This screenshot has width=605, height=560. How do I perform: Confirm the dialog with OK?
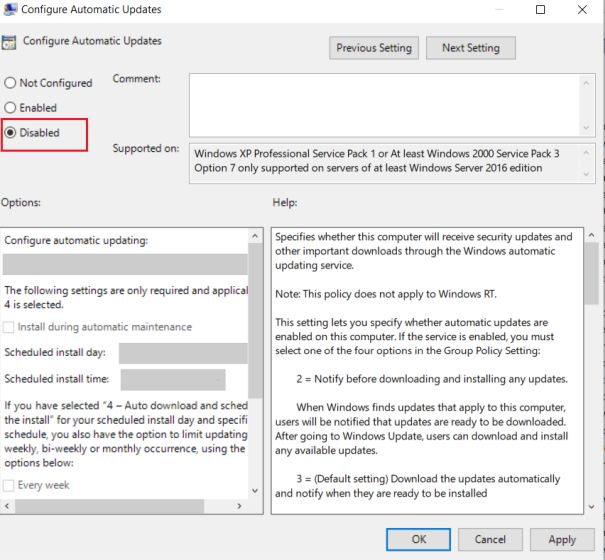point(418,539)
